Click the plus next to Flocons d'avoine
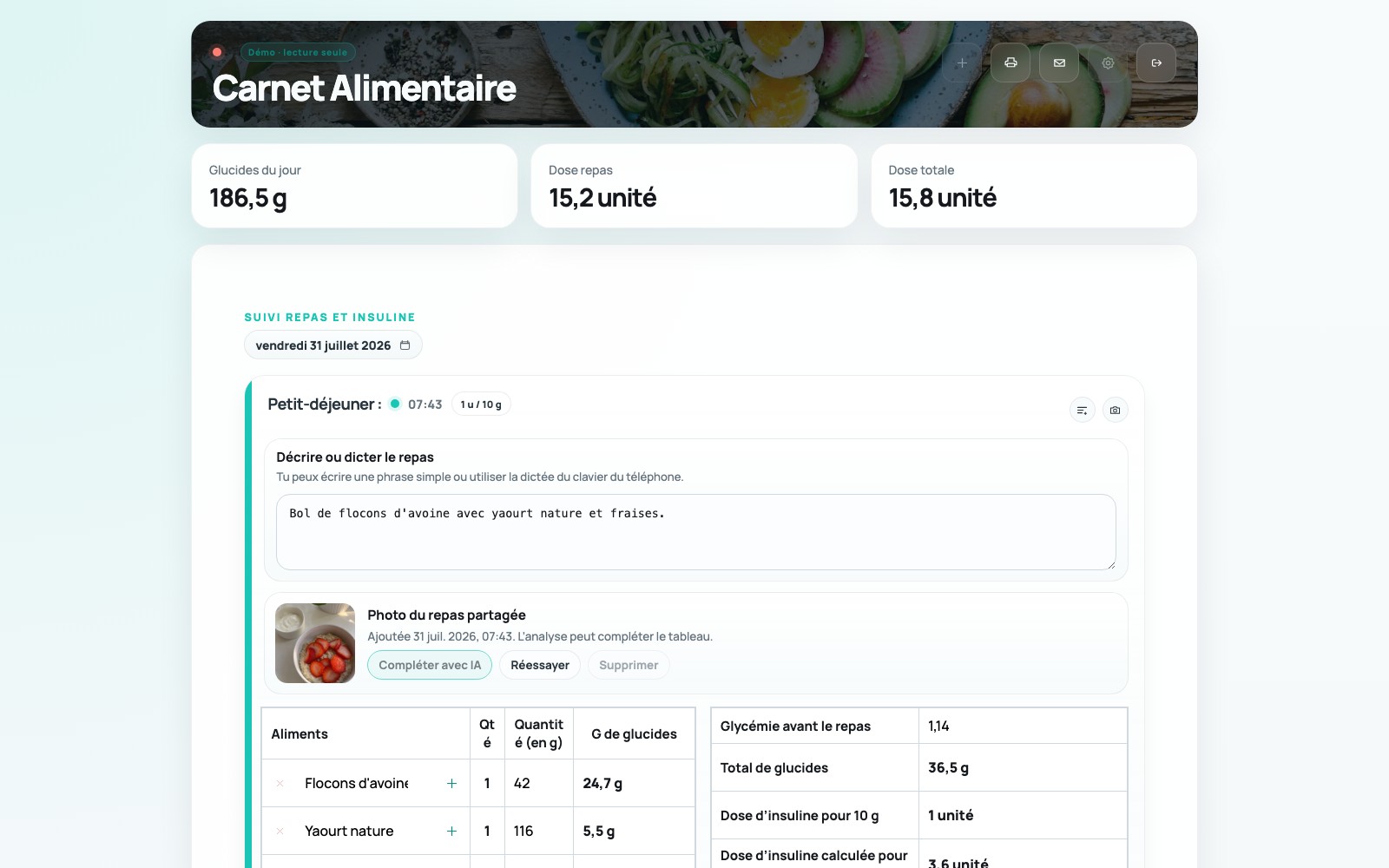Viewport: 1389px width, 868px height. point(451,784)
